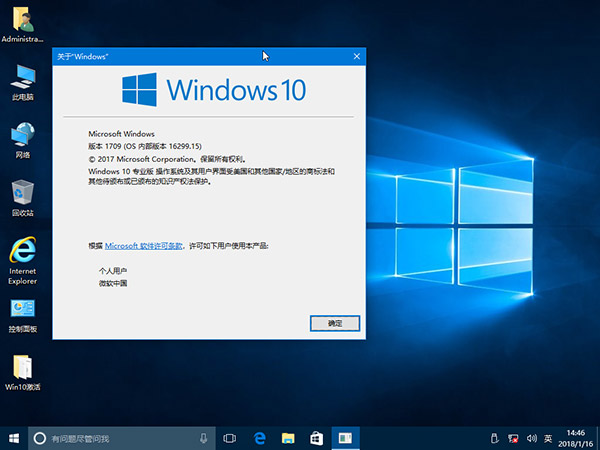Select the 回收站 recycle bin icon
The height and width of the screenshot is (450, 600).
tap(22, 194)
